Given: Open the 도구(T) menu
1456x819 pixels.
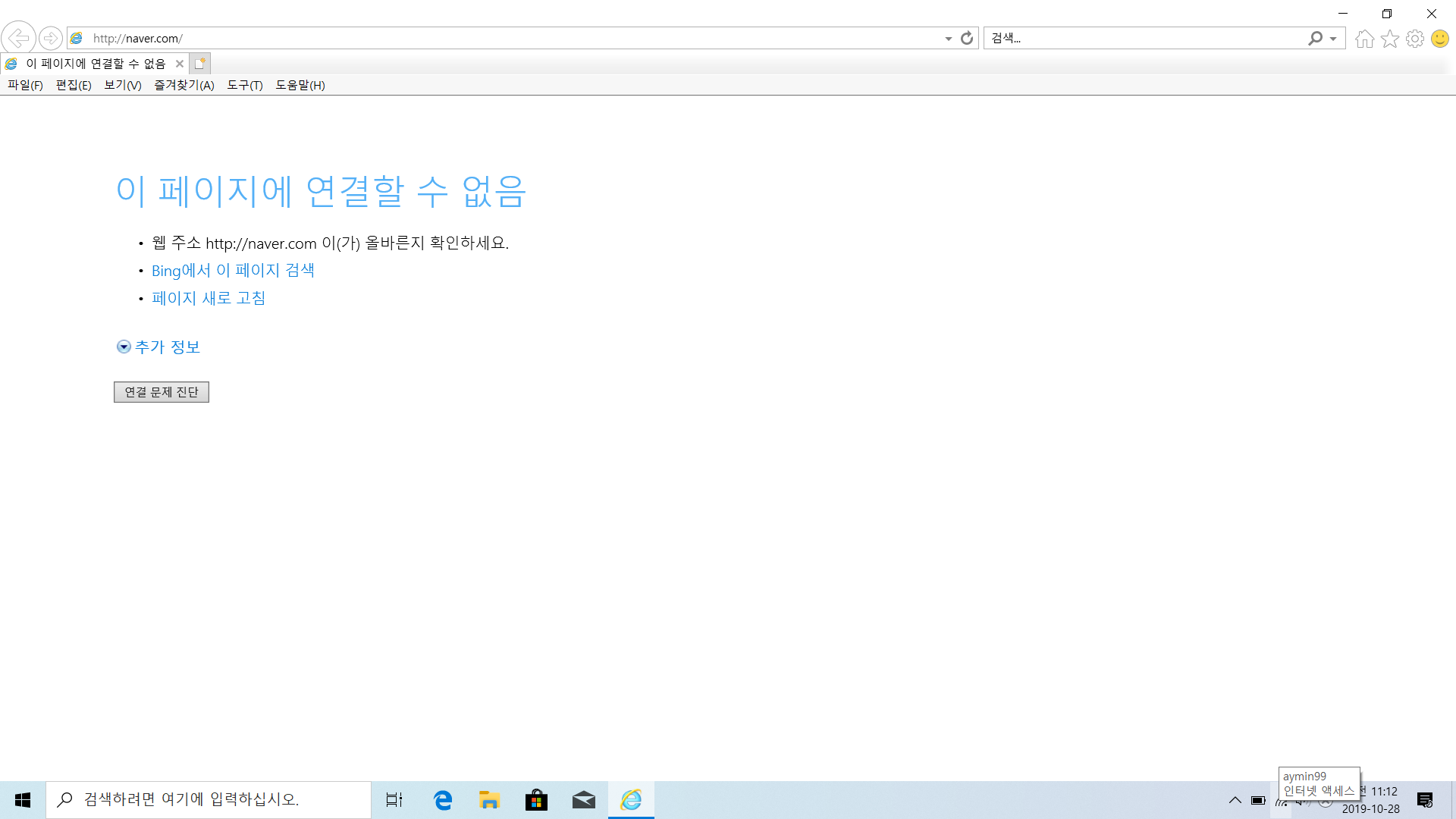Looking at the screenshot, I should pos(245,85).
